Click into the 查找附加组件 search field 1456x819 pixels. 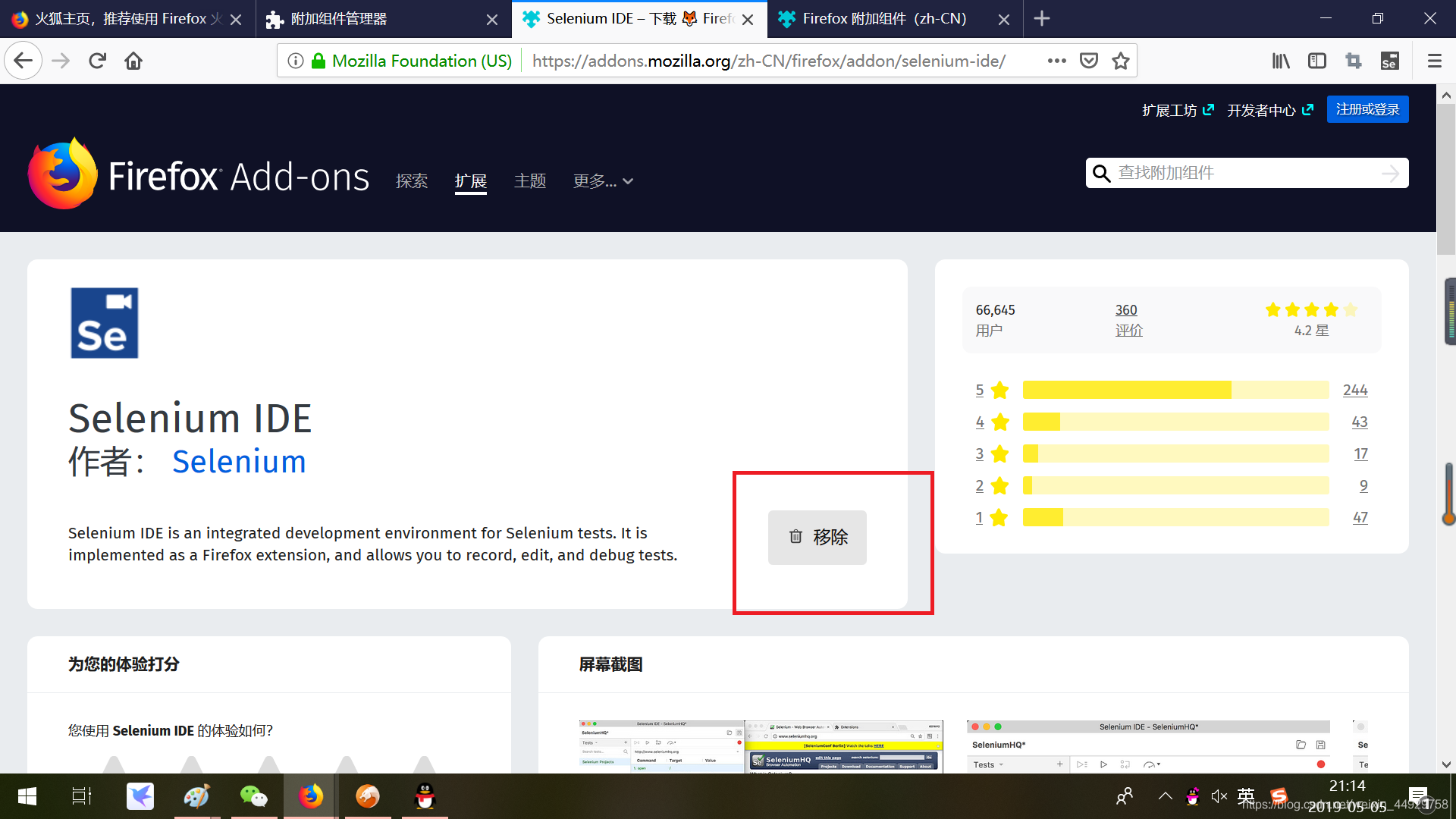tap(1247, 173)
